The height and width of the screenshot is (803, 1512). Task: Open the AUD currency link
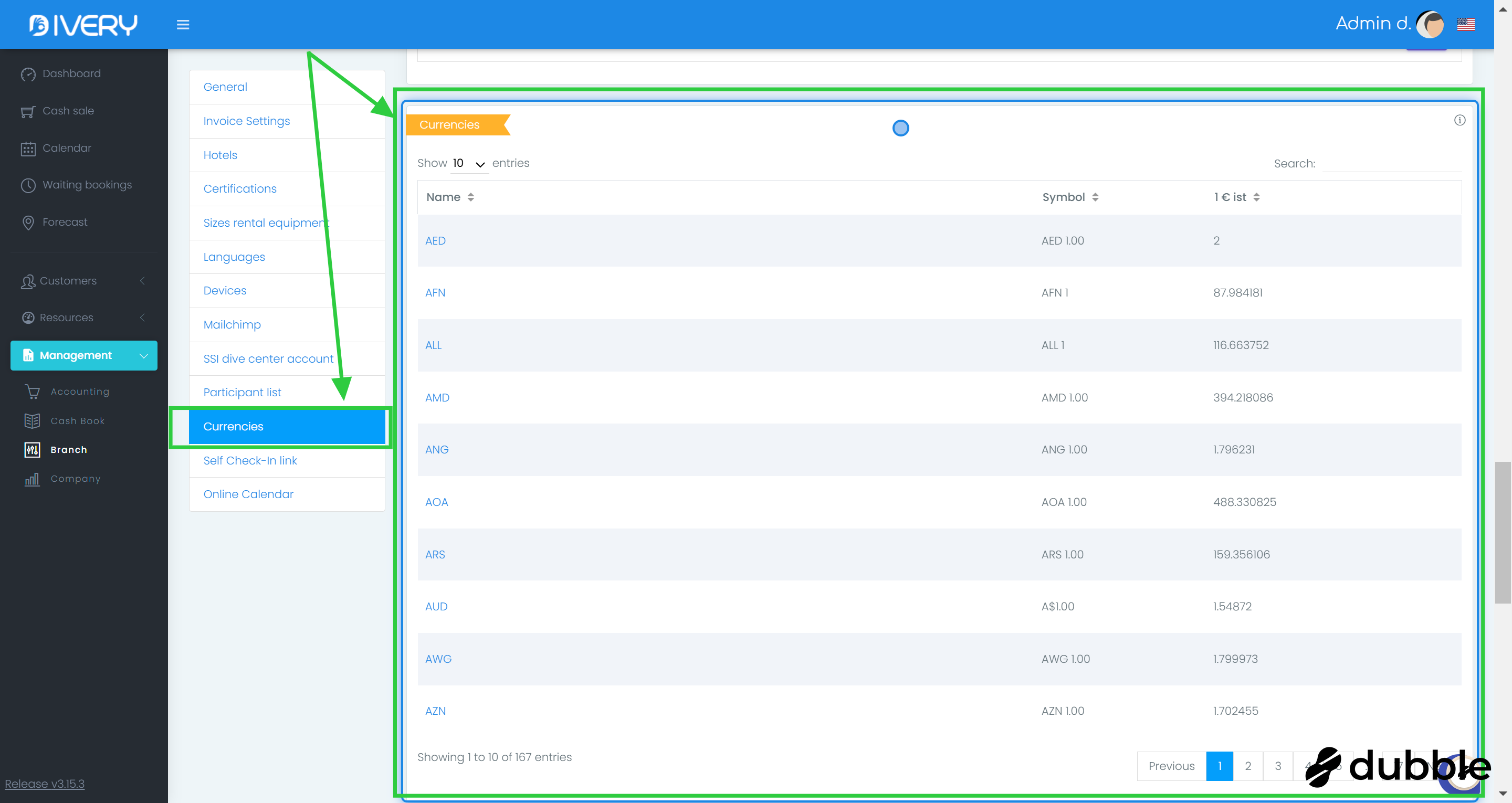(x=436, y=606)
